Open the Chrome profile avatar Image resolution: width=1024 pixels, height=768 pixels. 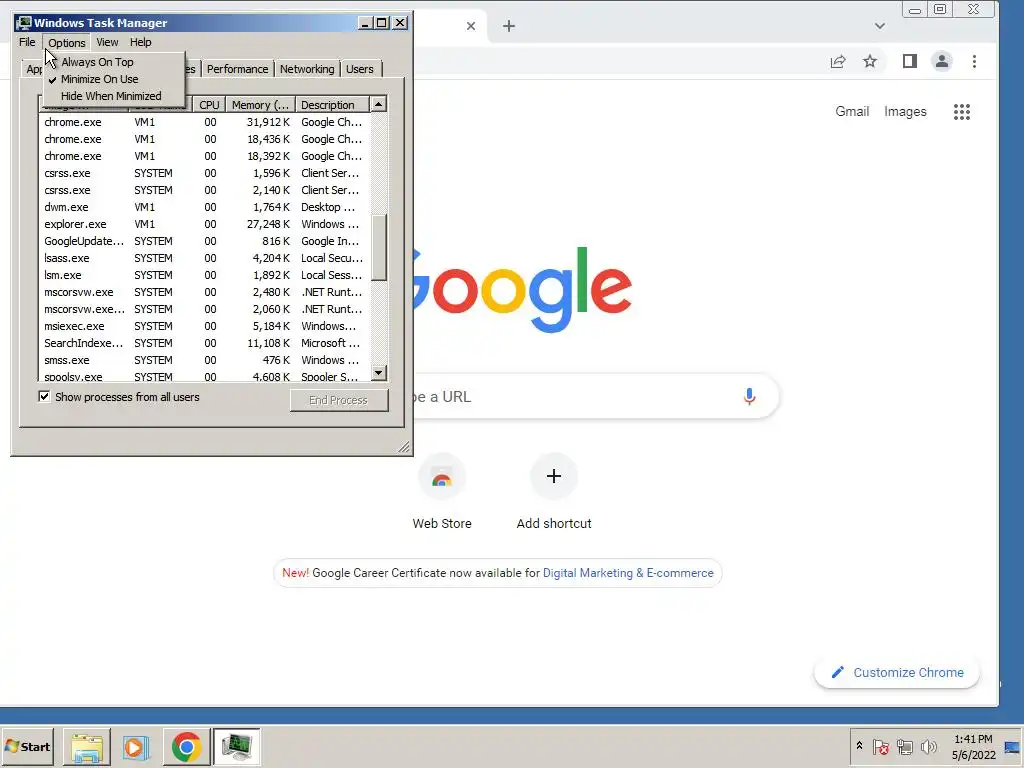pyautogui.click(x=942, y=61)
